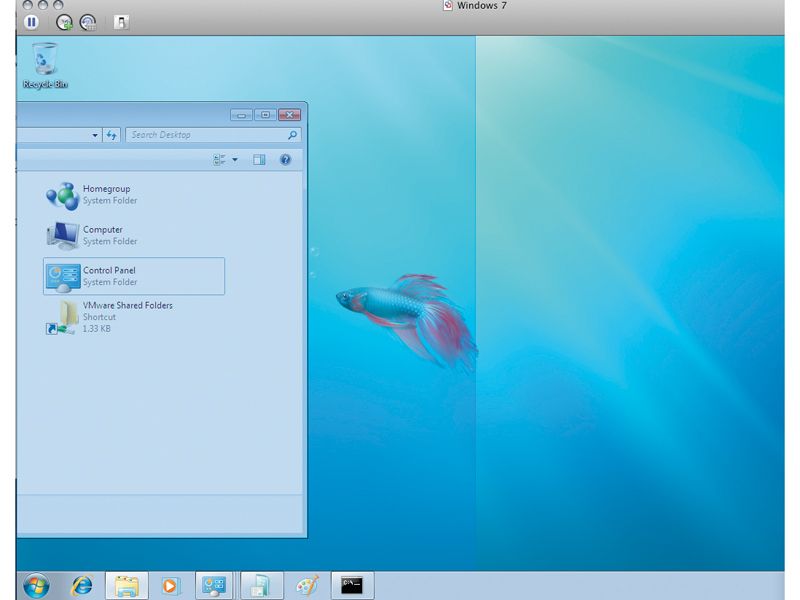The width and height of the screenshot is (800, 600).
Task: Toggle the preview pane in Explorer
Action: tap(261, 158)
